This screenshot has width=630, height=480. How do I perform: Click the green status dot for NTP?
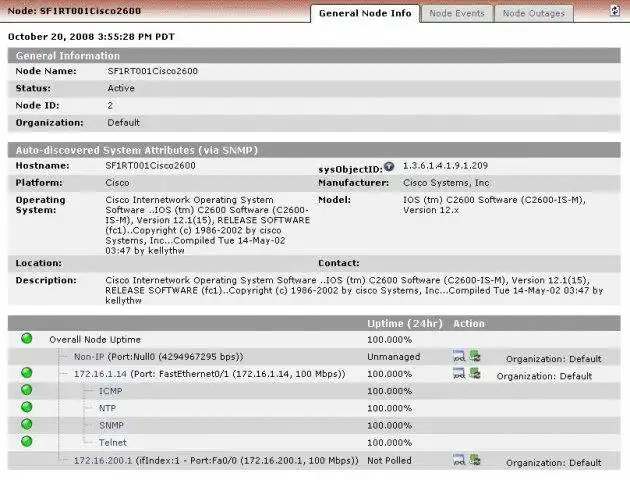point(27,407)
